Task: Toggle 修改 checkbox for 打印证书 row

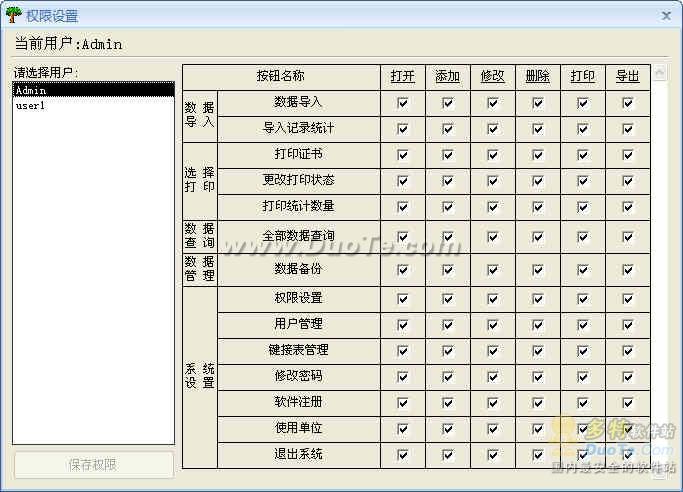Action: coord(493,155)
